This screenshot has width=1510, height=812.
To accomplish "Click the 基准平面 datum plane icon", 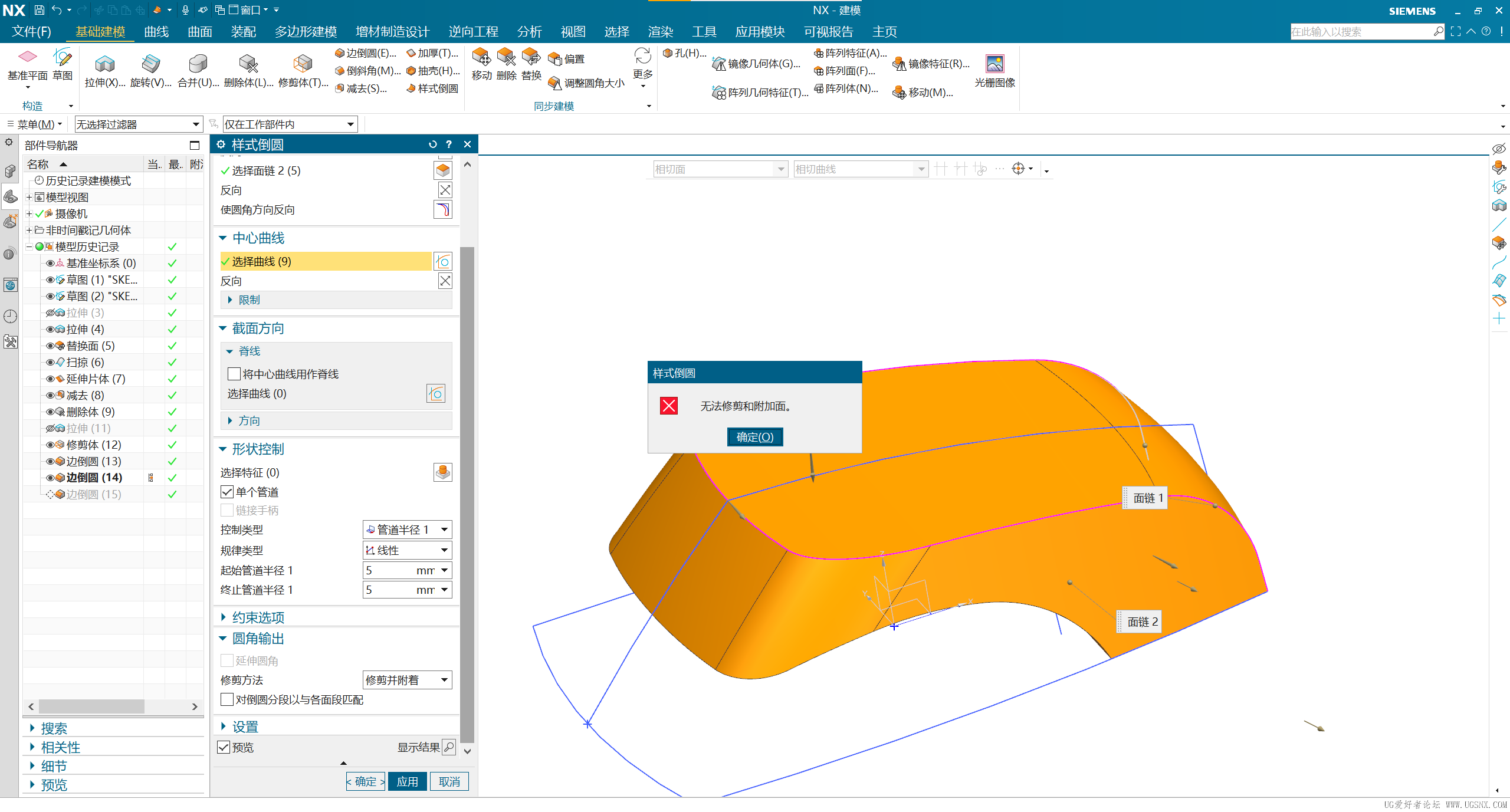I will (27, 58).
